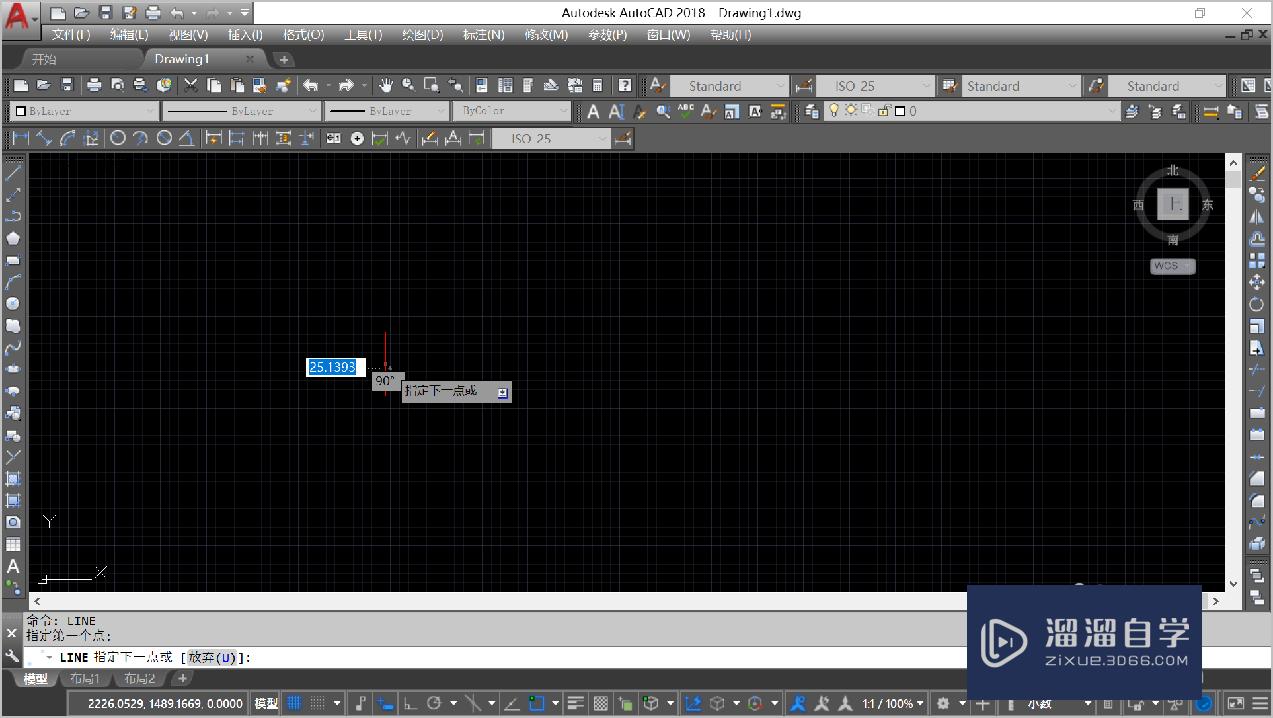Click the Save floppy disk icon
Image resolution: width=1273 pixels, height=718 pixels.
pos(67,86)
